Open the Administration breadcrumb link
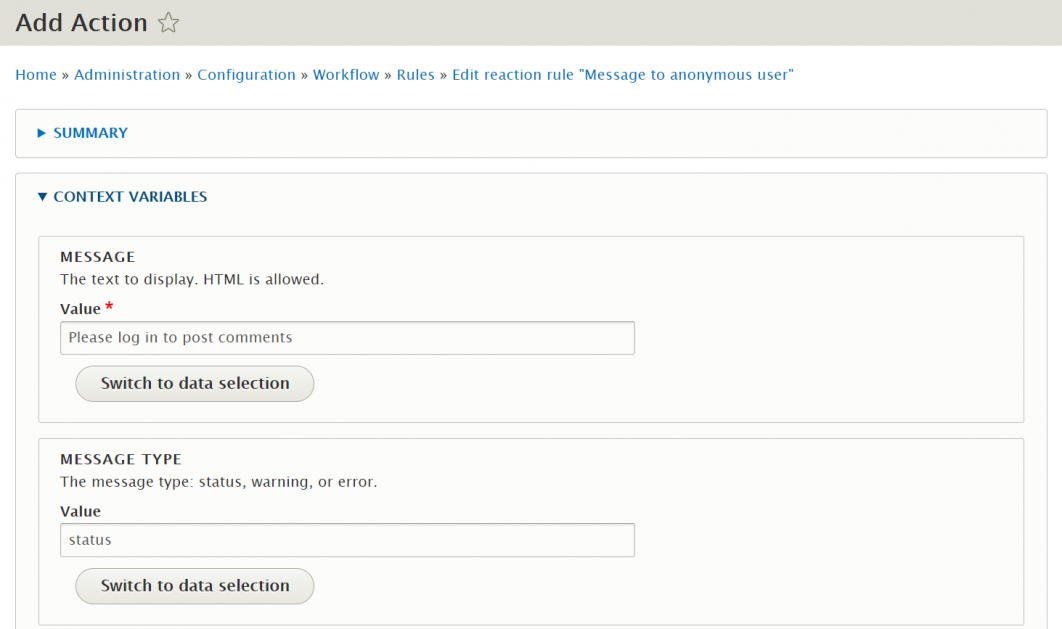Screen dimensions: 1062x629 tap(127, 74)
